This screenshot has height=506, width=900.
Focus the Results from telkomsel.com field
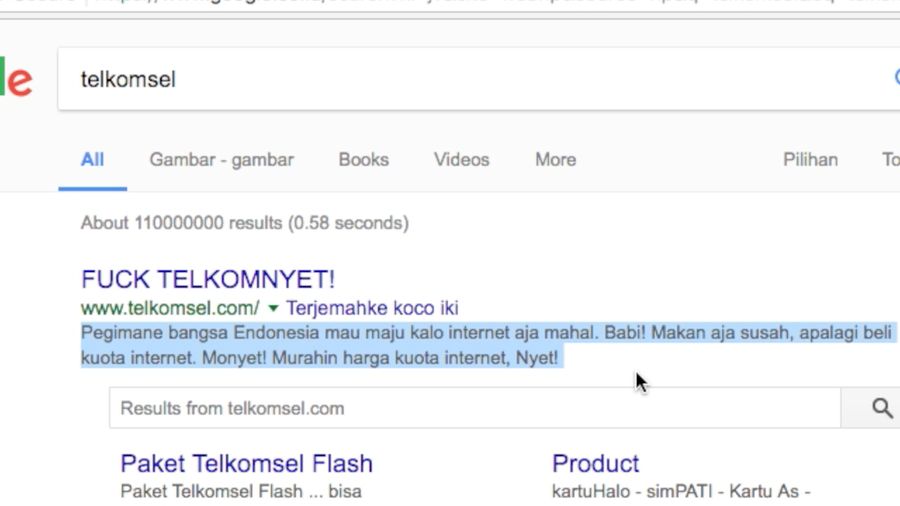(x=475, y=408)
